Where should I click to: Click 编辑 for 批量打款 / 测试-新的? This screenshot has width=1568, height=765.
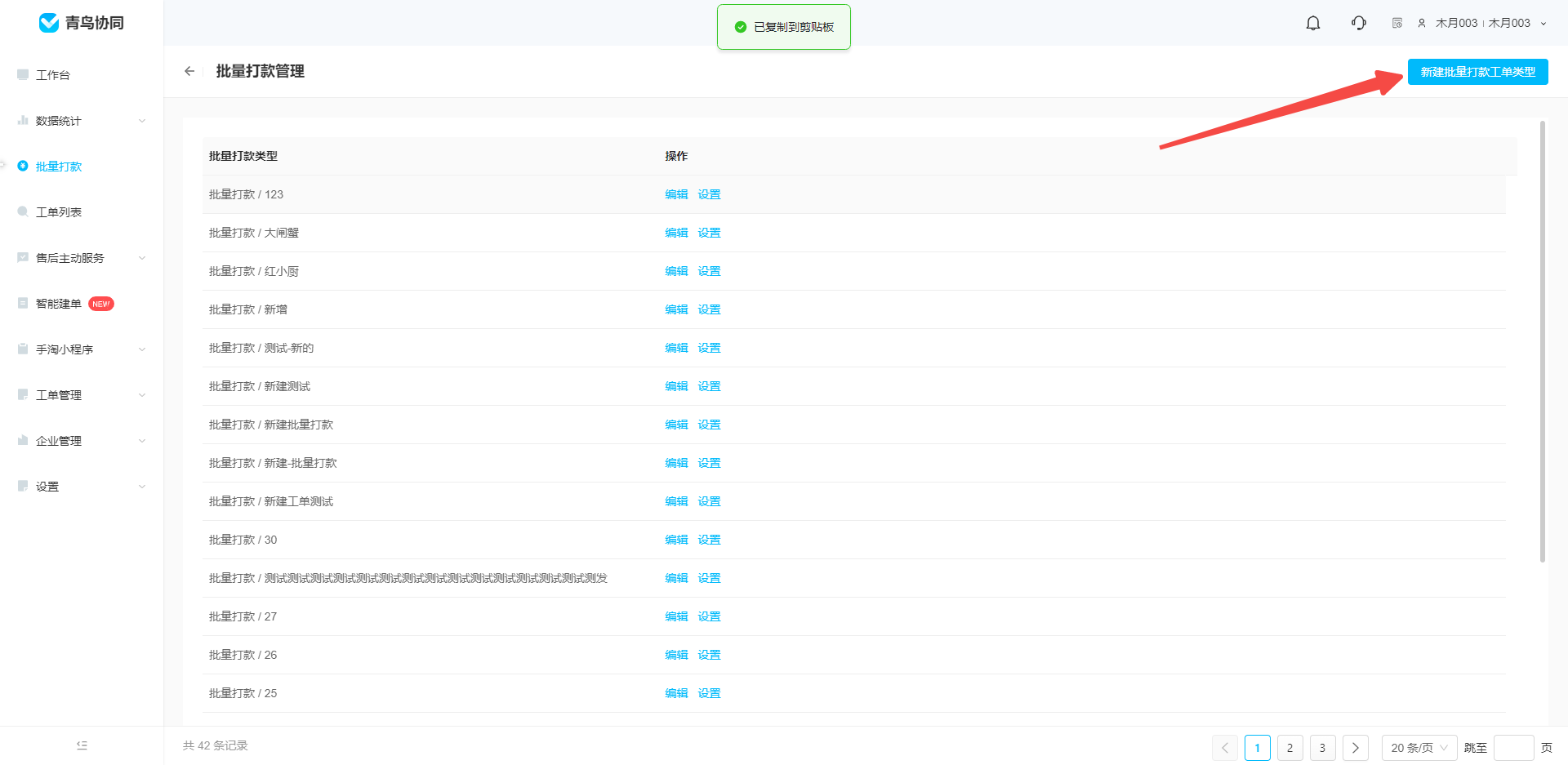pos(676,348)
